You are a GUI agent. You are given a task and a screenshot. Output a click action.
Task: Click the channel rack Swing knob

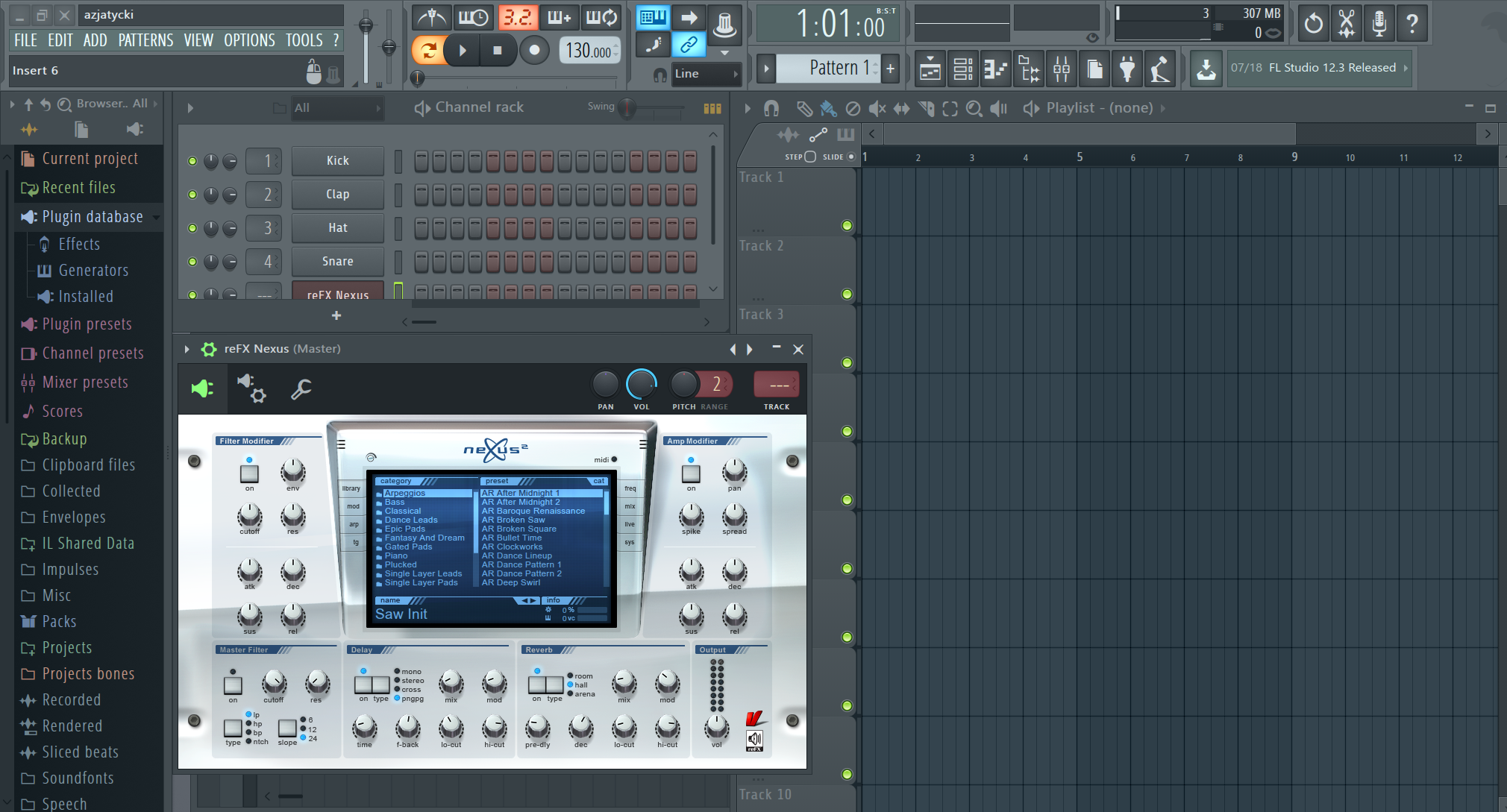click(627, 108)
